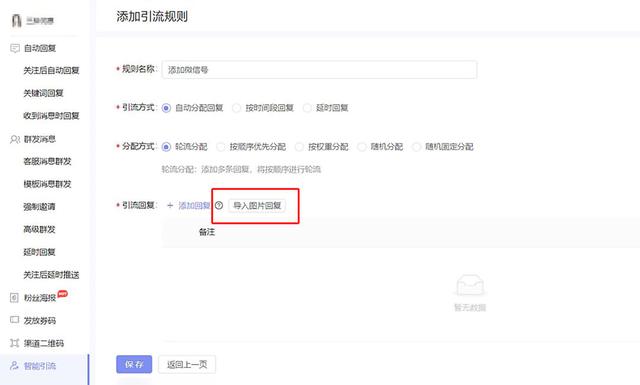
Task: Select the 延时回复 radio option in 引流方式
Action: [x=307, y=108]
